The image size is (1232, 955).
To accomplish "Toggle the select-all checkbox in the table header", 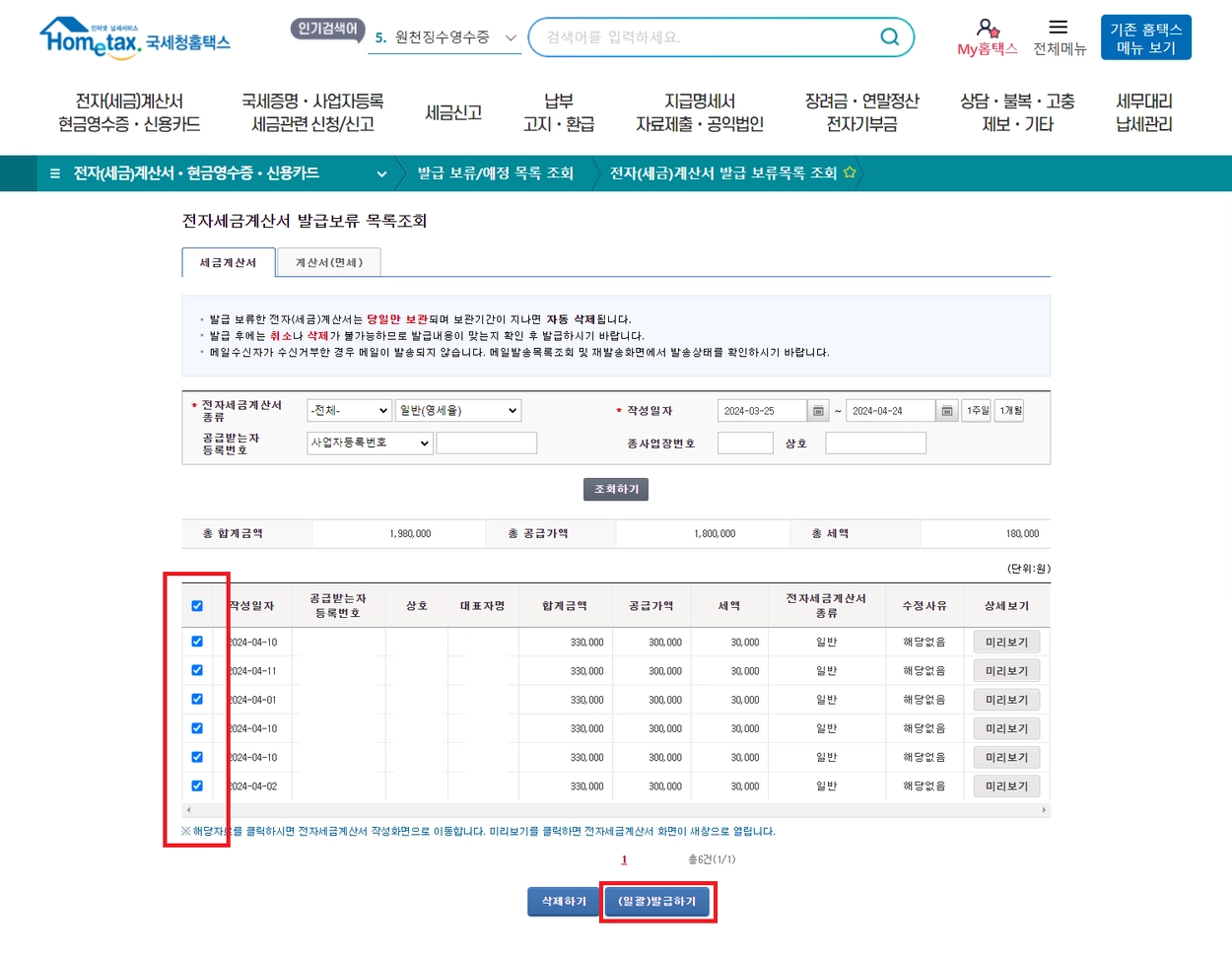I will pos(196,605).
